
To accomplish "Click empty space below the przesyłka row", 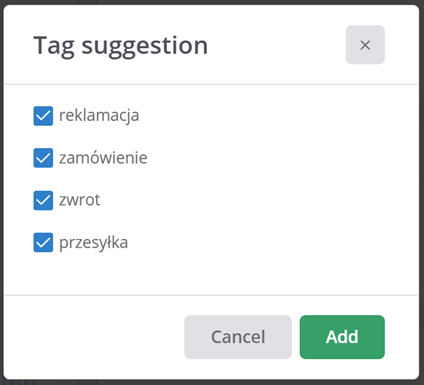I will pos(211,275).
